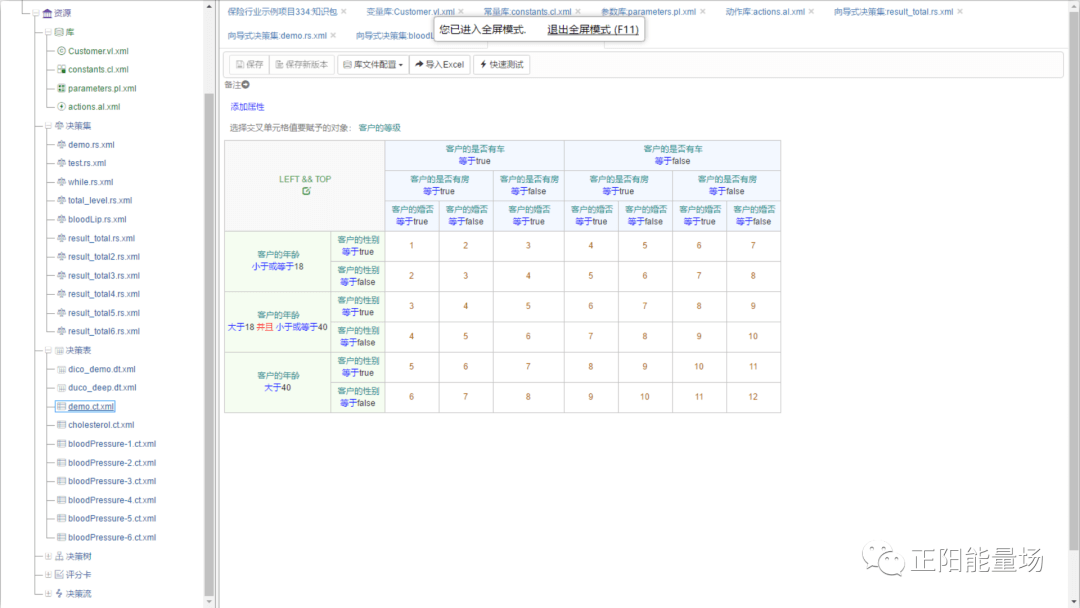Click the 保存 save button

tap(249, 65)
